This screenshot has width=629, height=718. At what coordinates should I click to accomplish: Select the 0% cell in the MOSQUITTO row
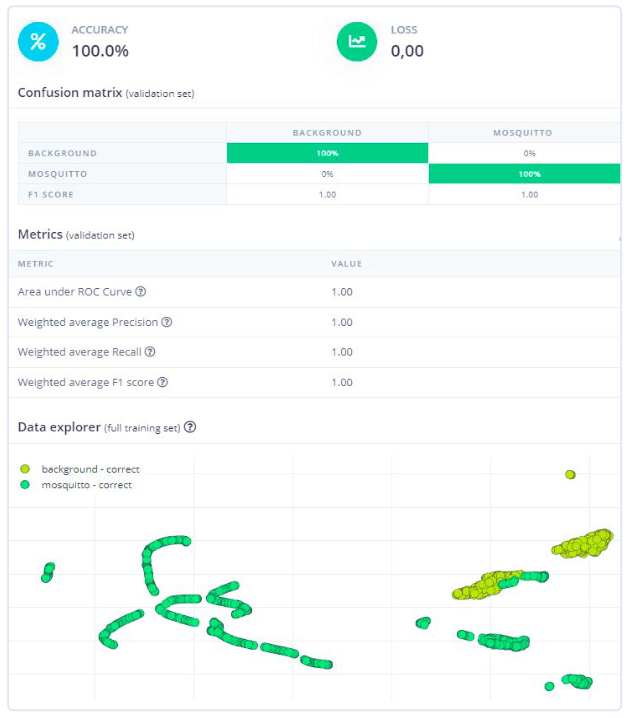(327, 174)
